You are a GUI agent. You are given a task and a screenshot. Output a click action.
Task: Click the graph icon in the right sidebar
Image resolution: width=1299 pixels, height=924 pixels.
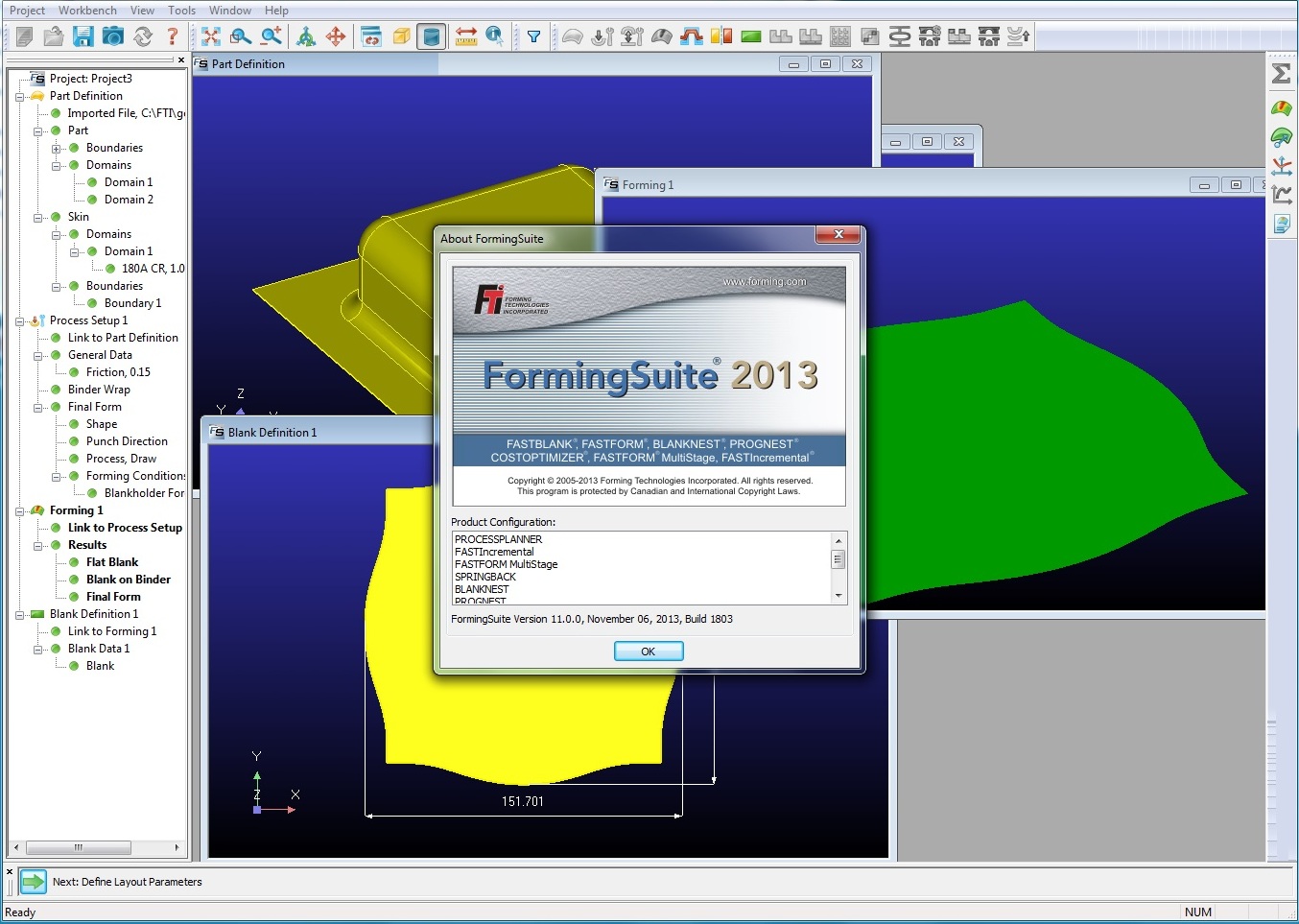[x=1282, y=195]
